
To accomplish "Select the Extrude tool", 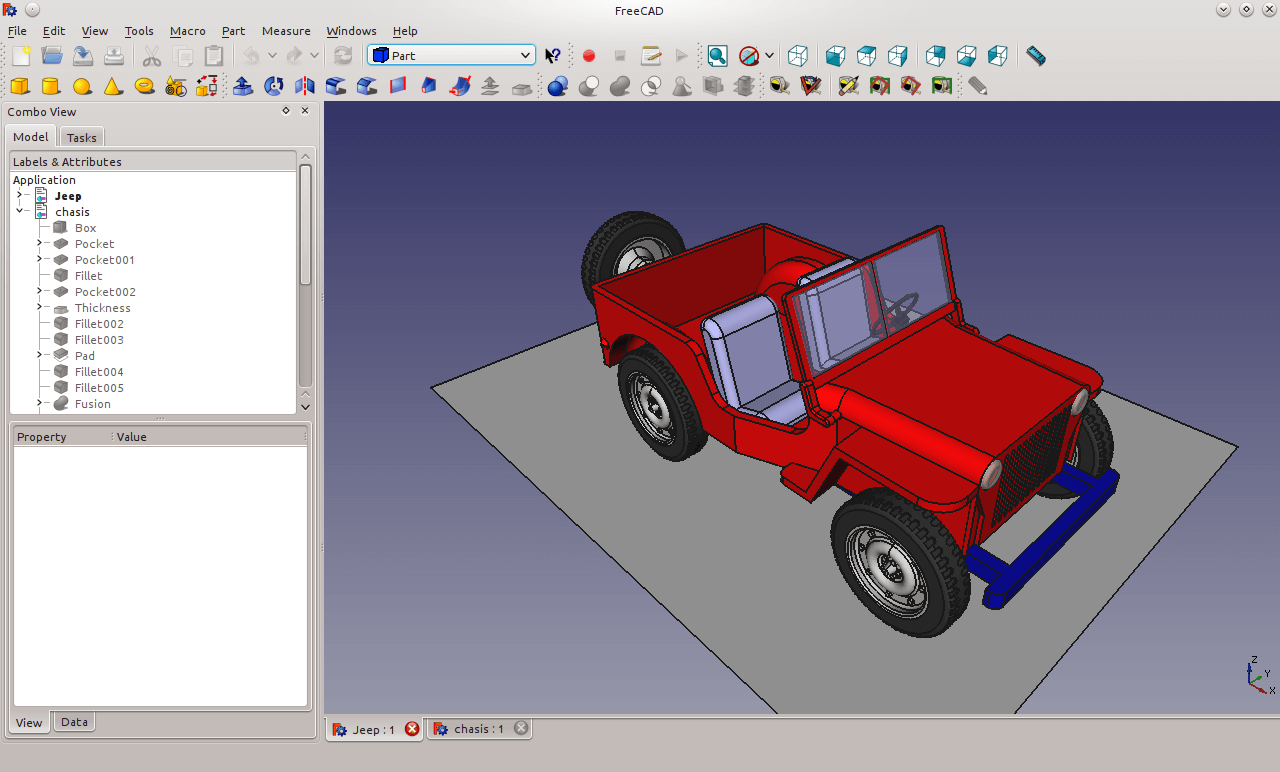I will pos(243,87).
